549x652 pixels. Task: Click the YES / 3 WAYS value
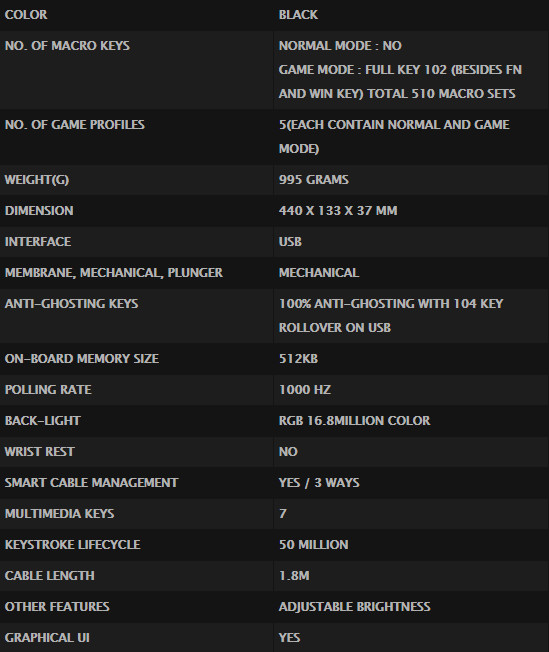point(319,483)
